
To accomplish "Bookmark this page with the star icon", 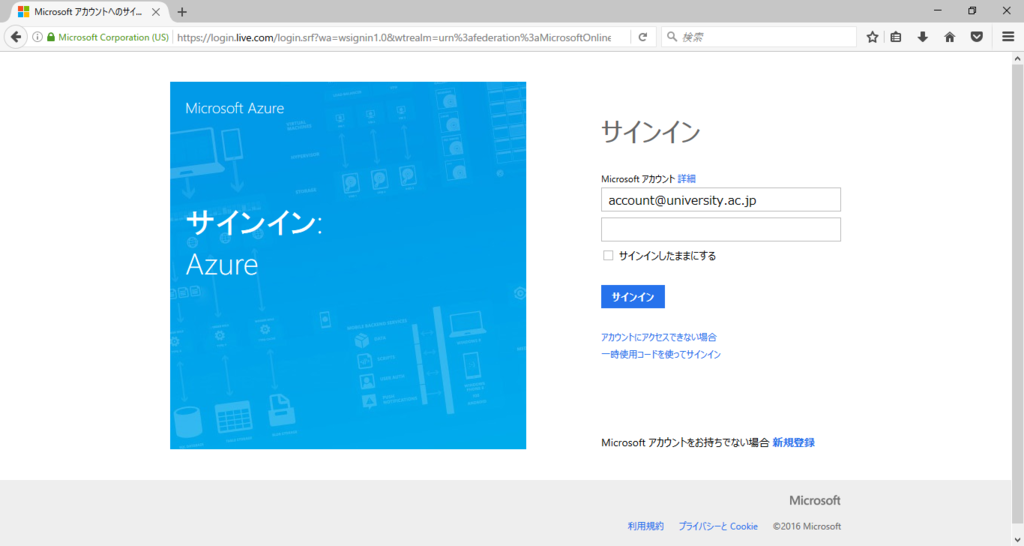I will pyautogui.click(x=872, y=37).
